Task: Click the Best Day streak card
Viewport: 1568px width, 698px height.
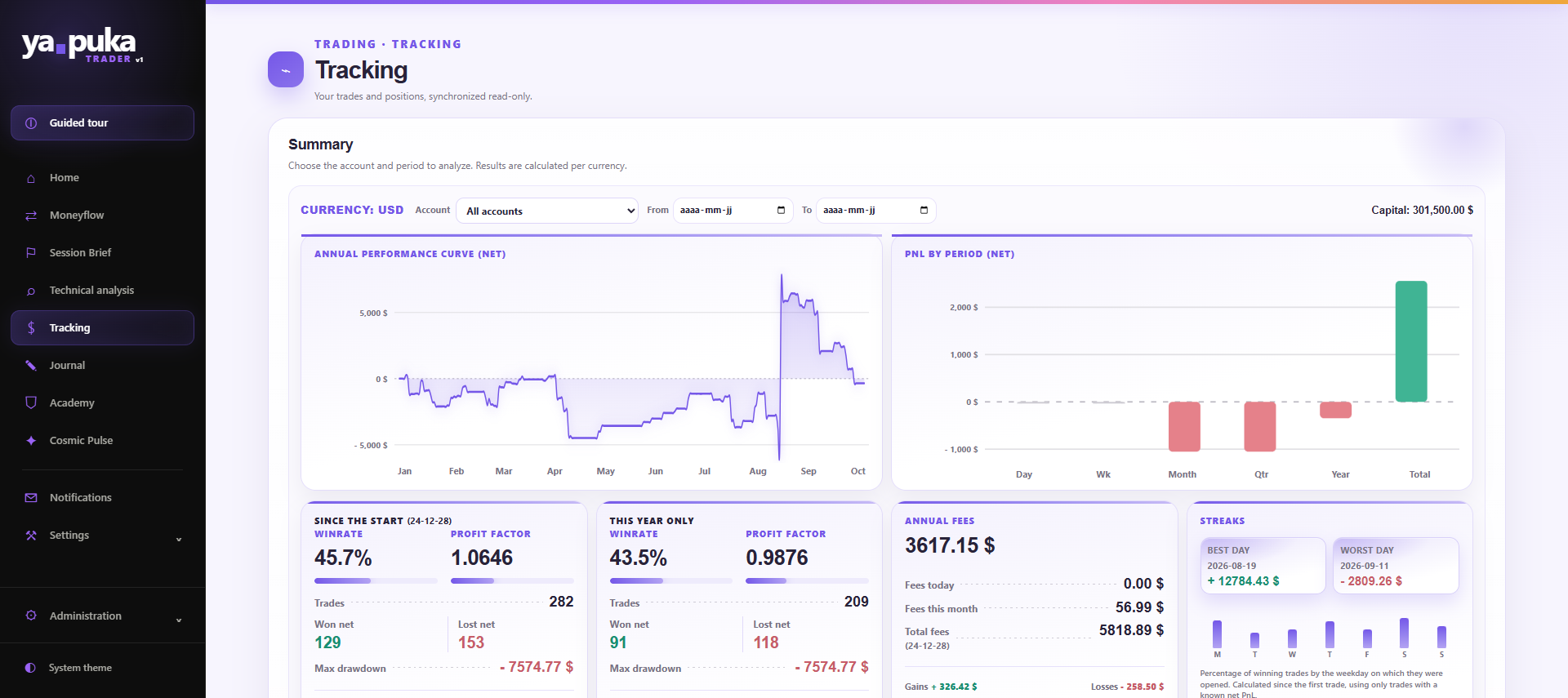Action: tap(1263, 566)
